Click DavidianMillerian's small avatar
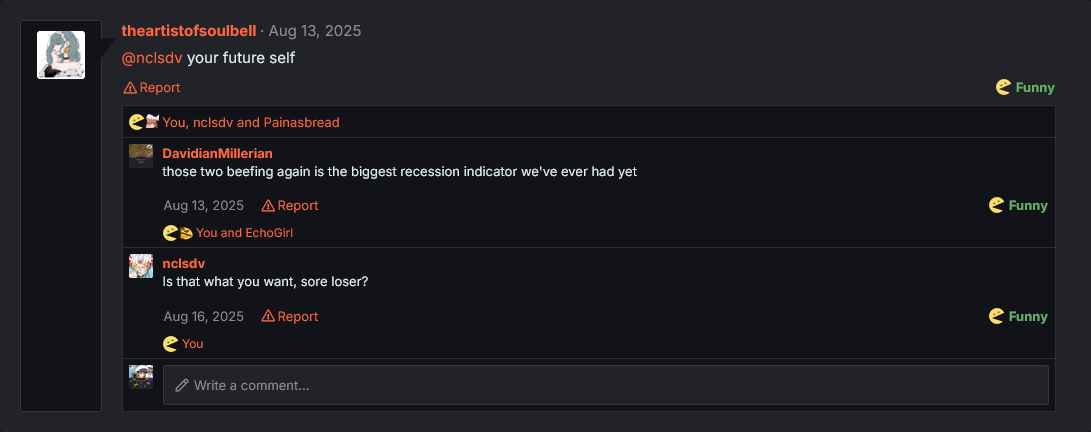This screenshot has width=1091, height=432. coord(141,155)
